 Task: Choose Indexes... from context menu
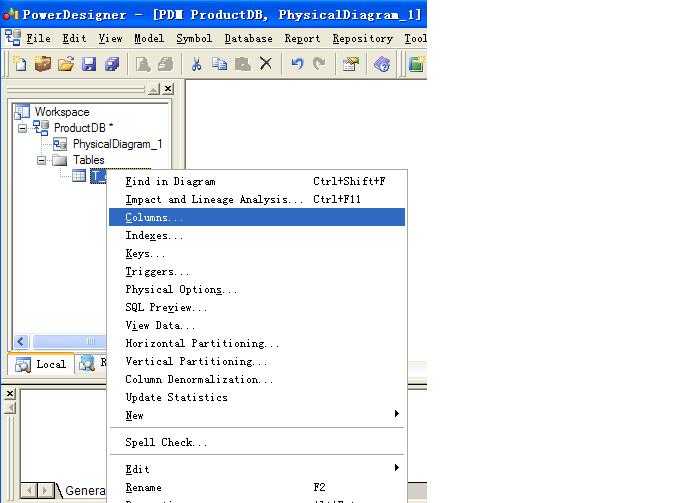[x=257, y=235]
